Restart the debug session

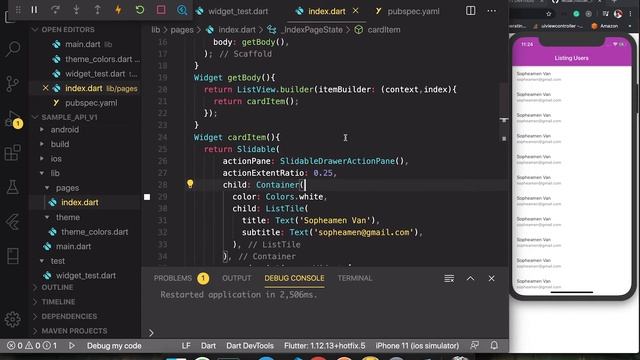tap(140, 10)
